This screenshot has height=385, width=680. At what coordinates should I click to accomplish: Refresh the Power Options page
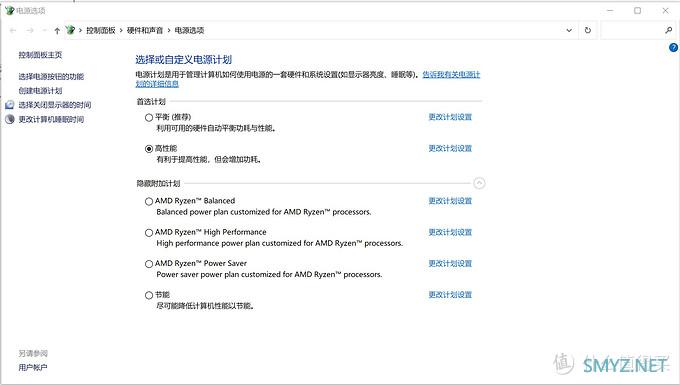[588, 30]
